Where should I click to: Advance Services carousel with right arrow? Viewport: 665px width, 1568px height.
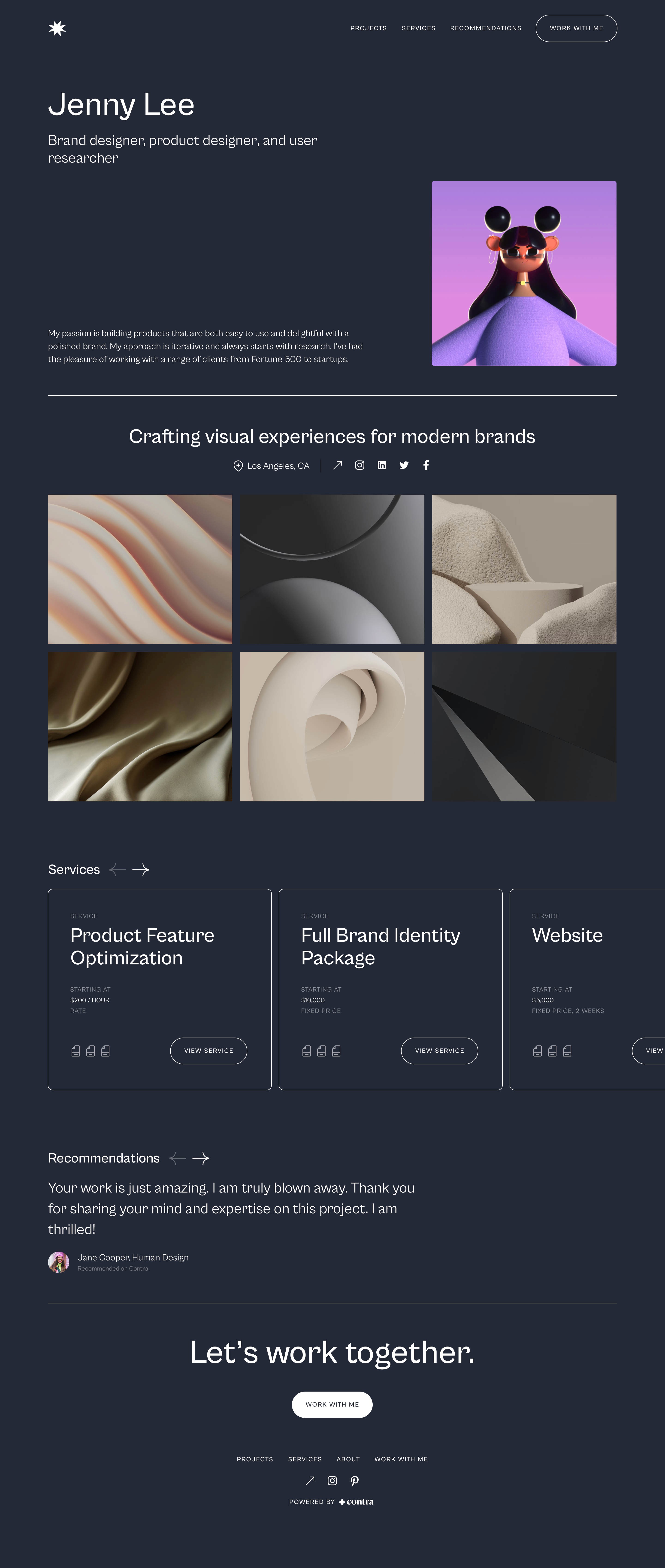(x=141, y=870)
